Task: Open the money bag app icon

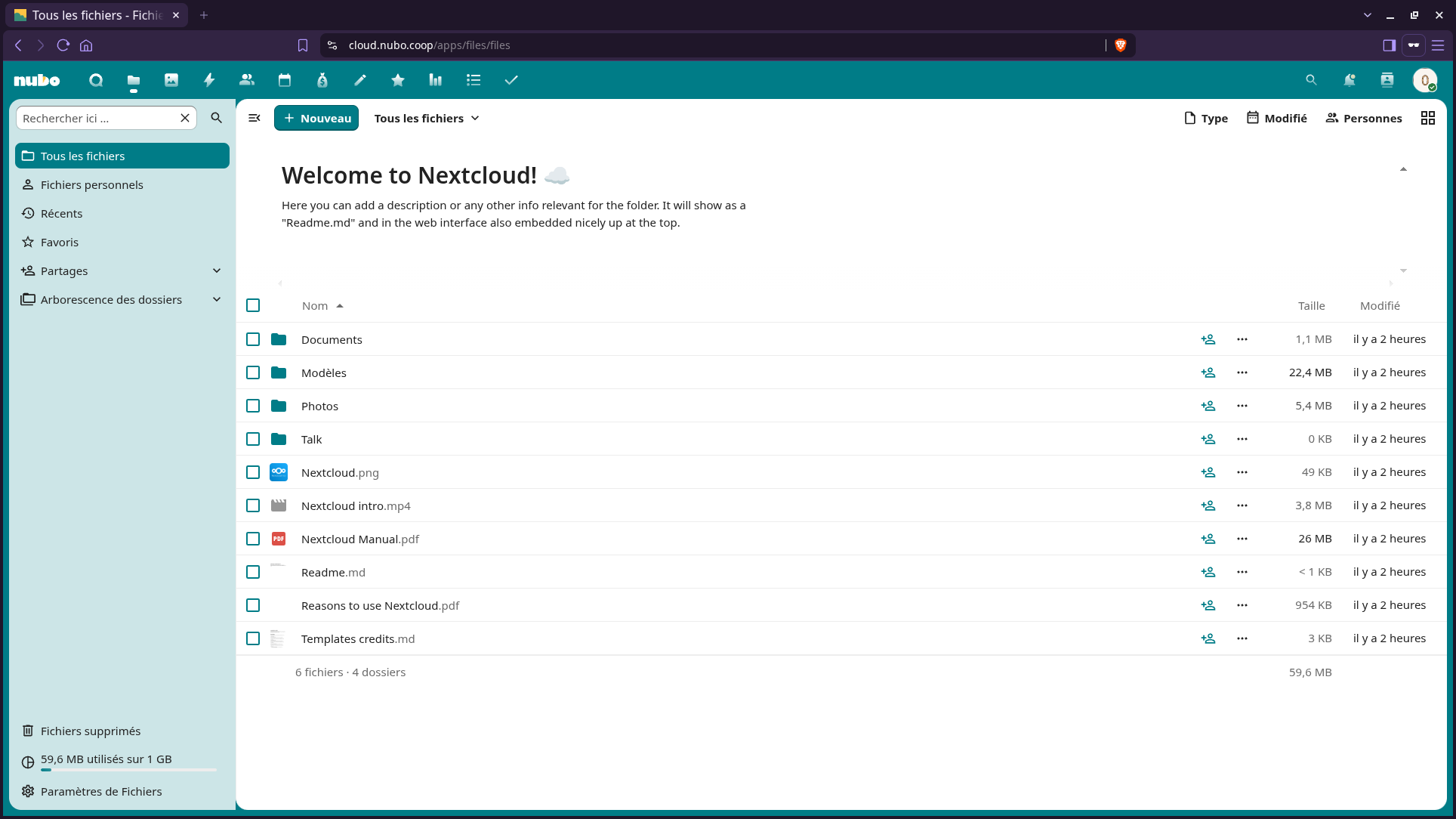Action: (322, 80)
